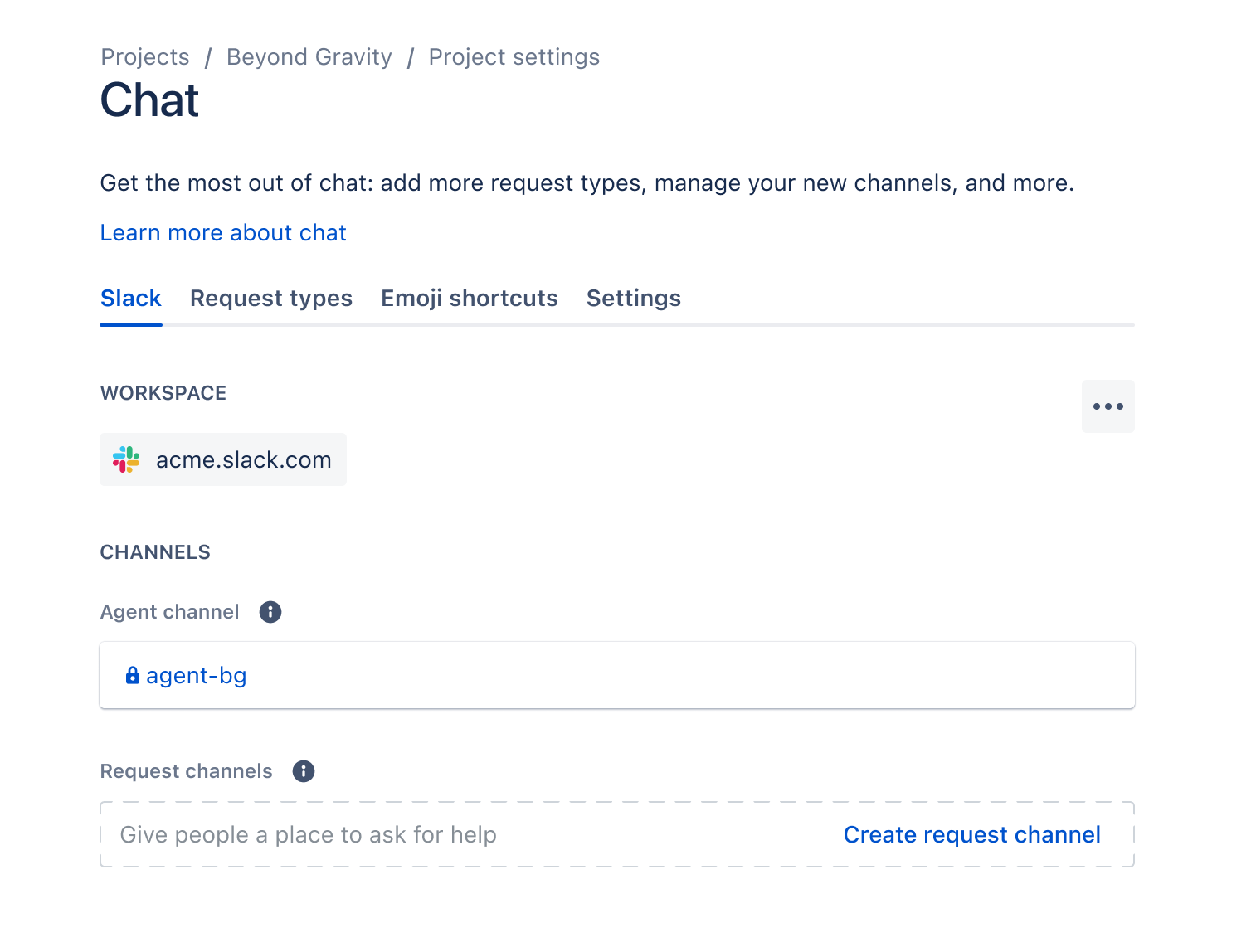Click the Request channels label
Screen dimensions: 1256x952
coord(186,771)
